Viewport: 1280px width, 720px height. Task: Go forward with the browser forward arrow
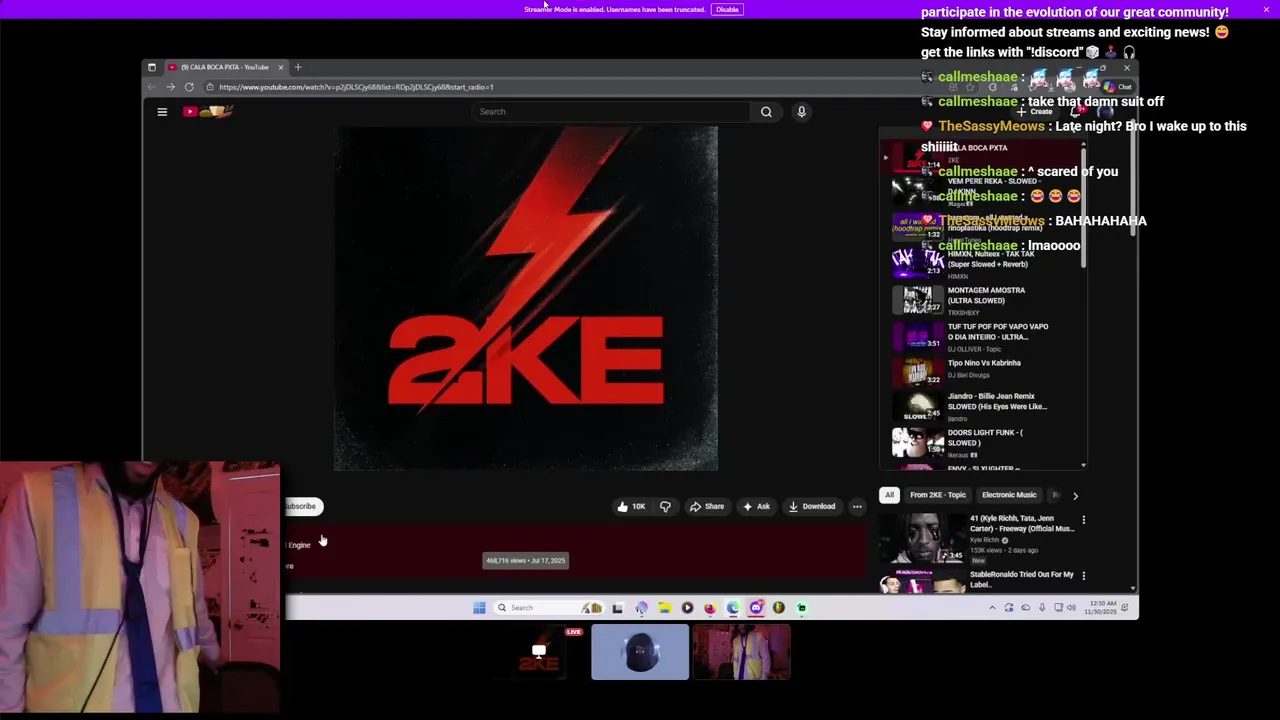click(170, 87)
